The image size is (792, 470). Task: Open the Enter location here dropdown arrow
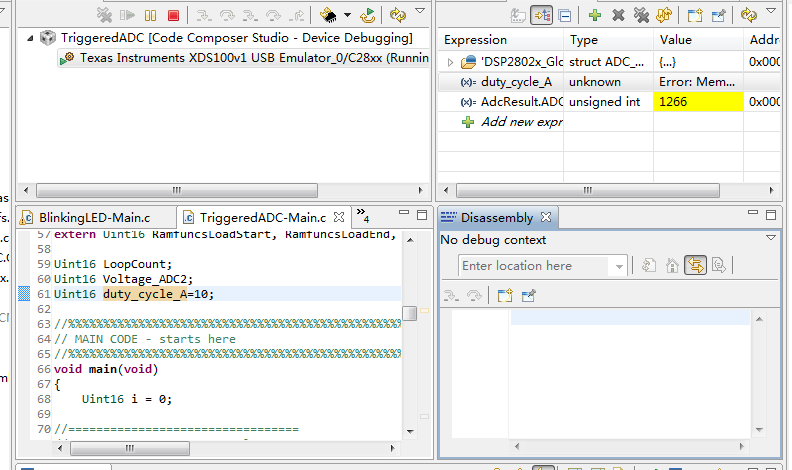(619, 266)
